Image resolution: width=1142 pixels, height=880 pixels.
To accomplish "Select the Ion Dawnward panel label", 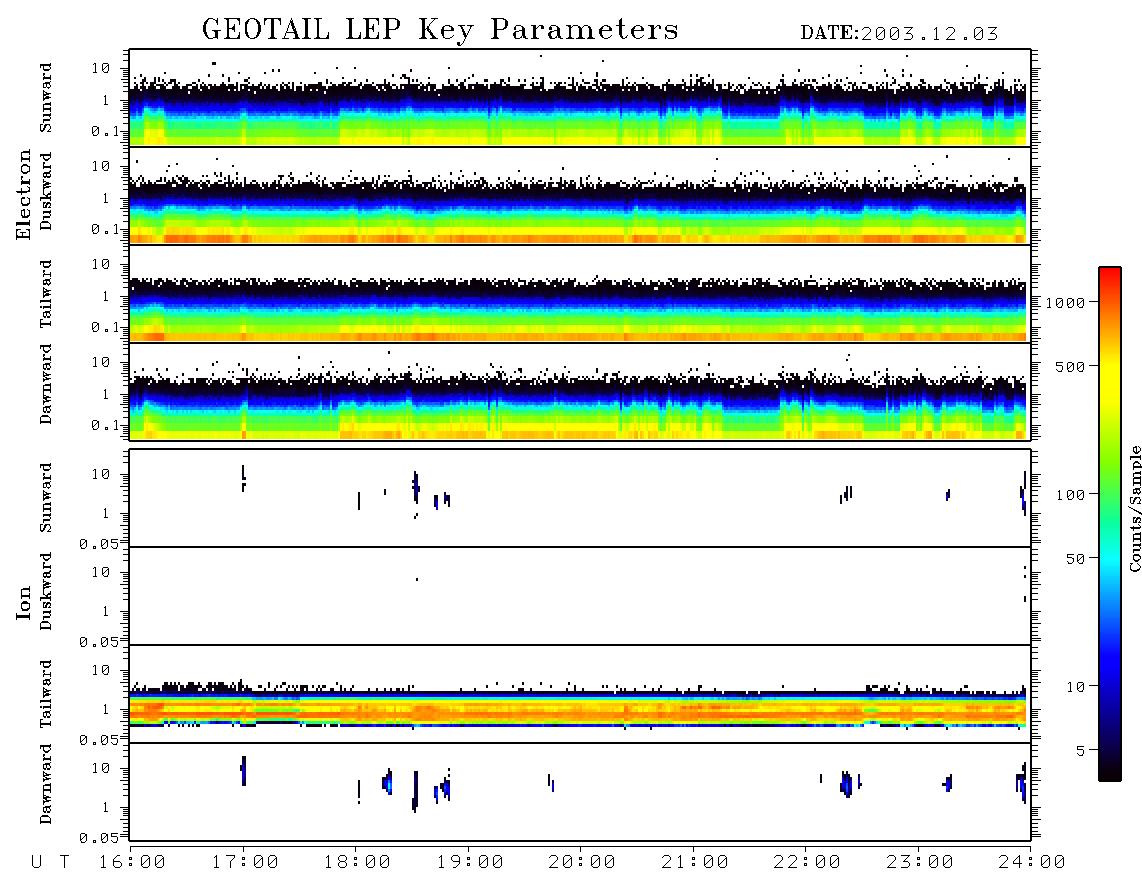I will pos(46,784).
